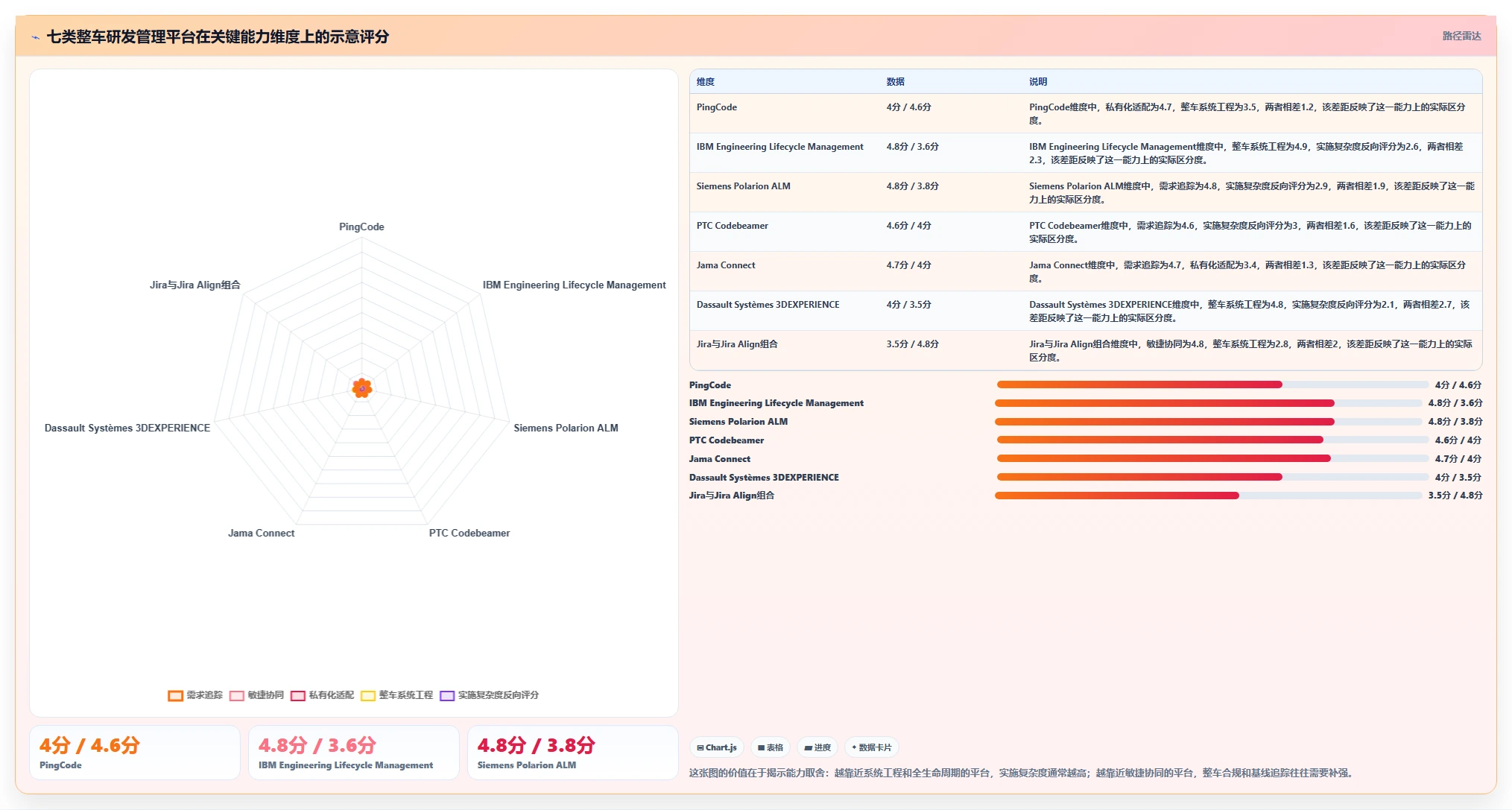The width and height of the screenshot is (1512, 810).
Task: Click the page title 七类整车研发管理平台 heading
Action: tap(218, 37)
